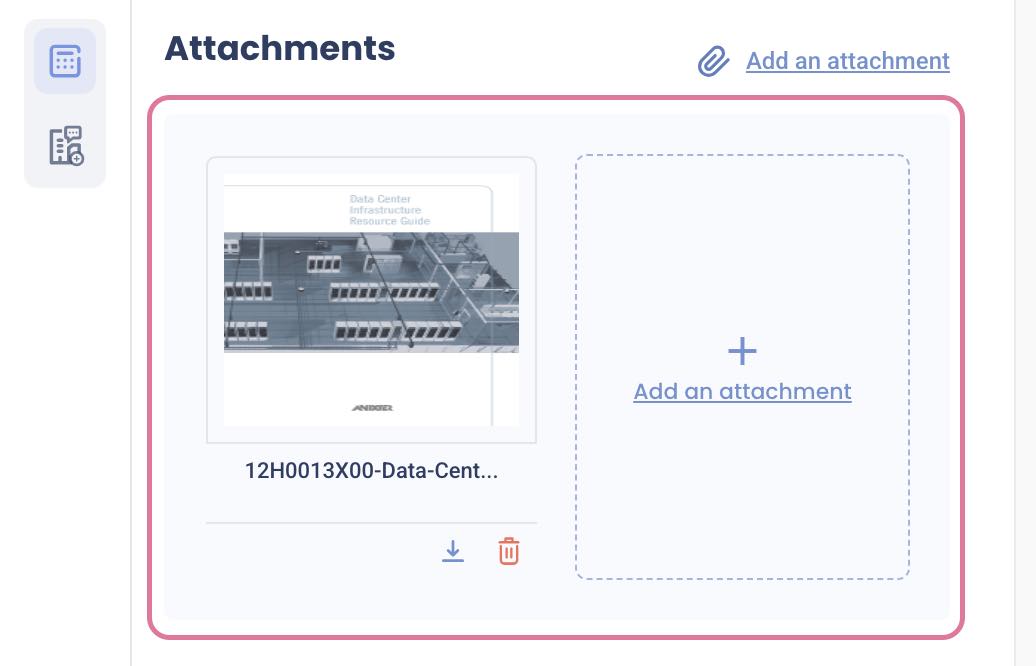Click the paperclip icon next to Add an attachment
1036x666 pixels.
pyautogui.click(x=713, y=61)
